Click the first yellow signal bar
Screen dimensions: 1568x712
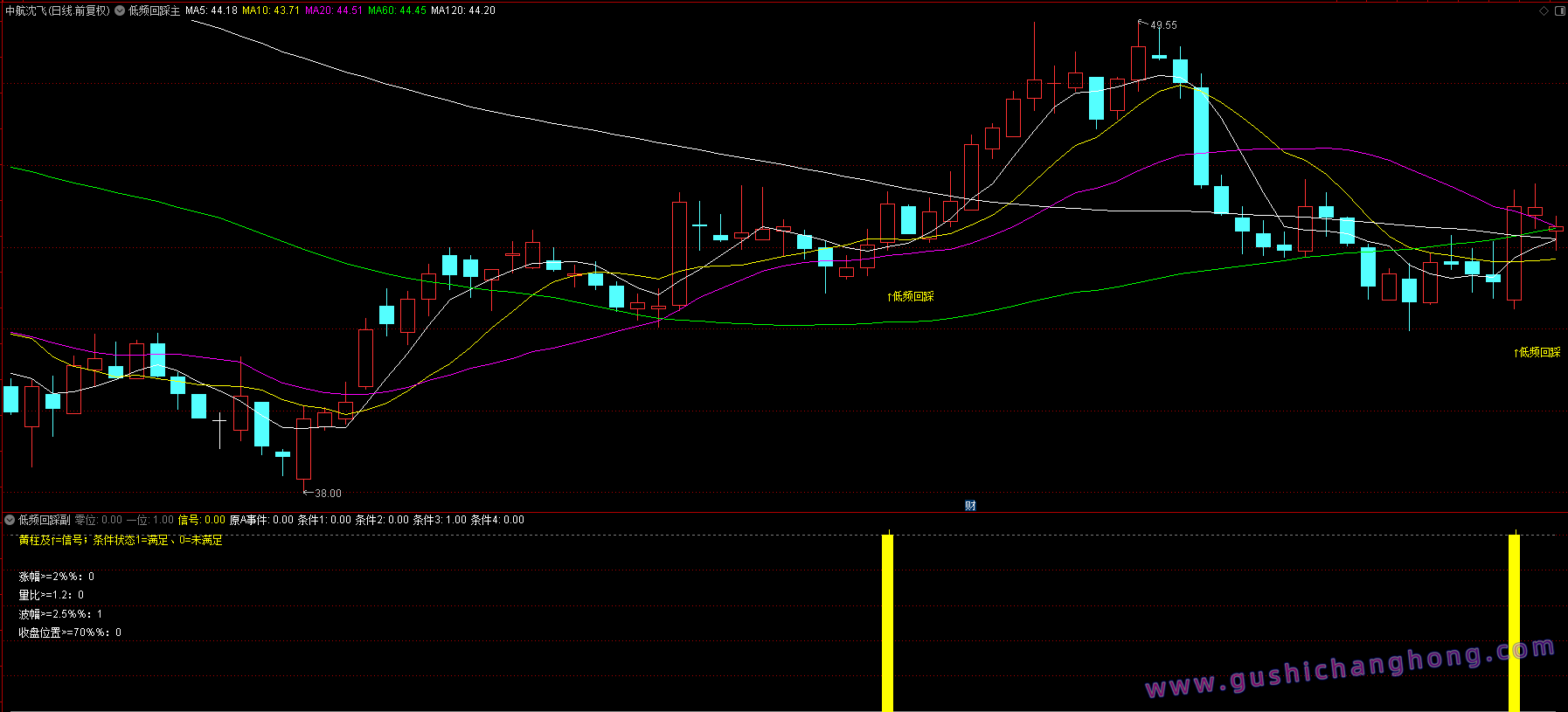887,622
